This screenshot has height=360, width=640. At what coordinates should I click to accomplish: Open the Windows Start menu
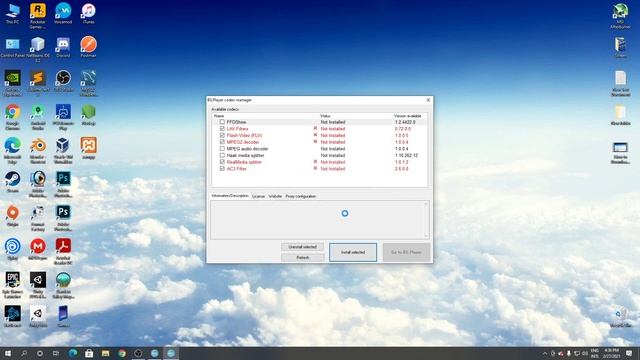click(8, 353)
